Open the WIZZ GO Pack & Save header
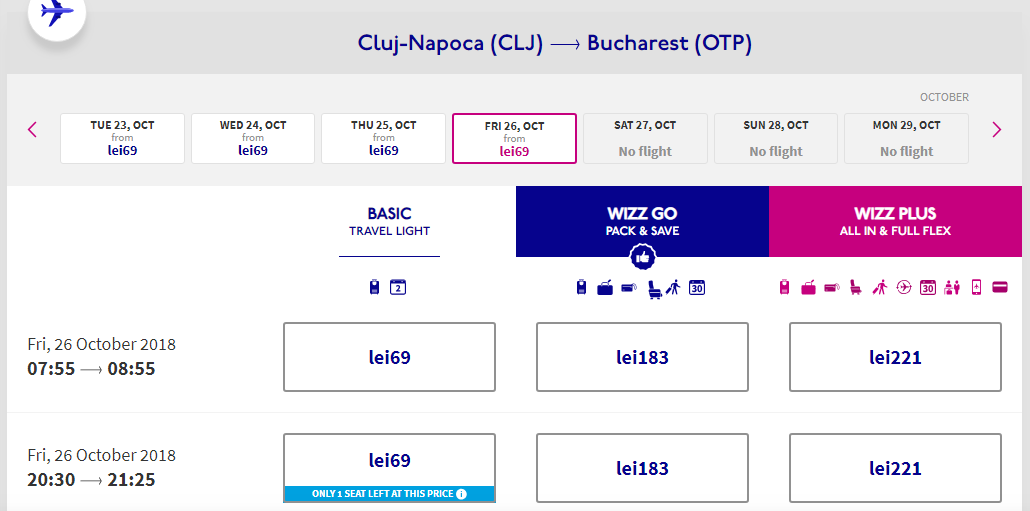1030x511 pixels. pyautogui.click(x=642, y=221)
